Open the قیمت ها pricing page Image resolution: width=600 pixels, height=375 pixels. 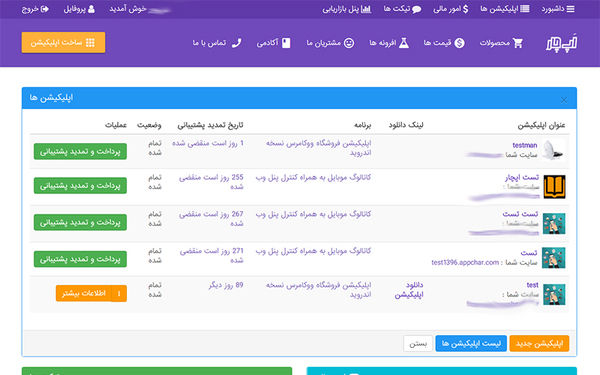(444, 43)
